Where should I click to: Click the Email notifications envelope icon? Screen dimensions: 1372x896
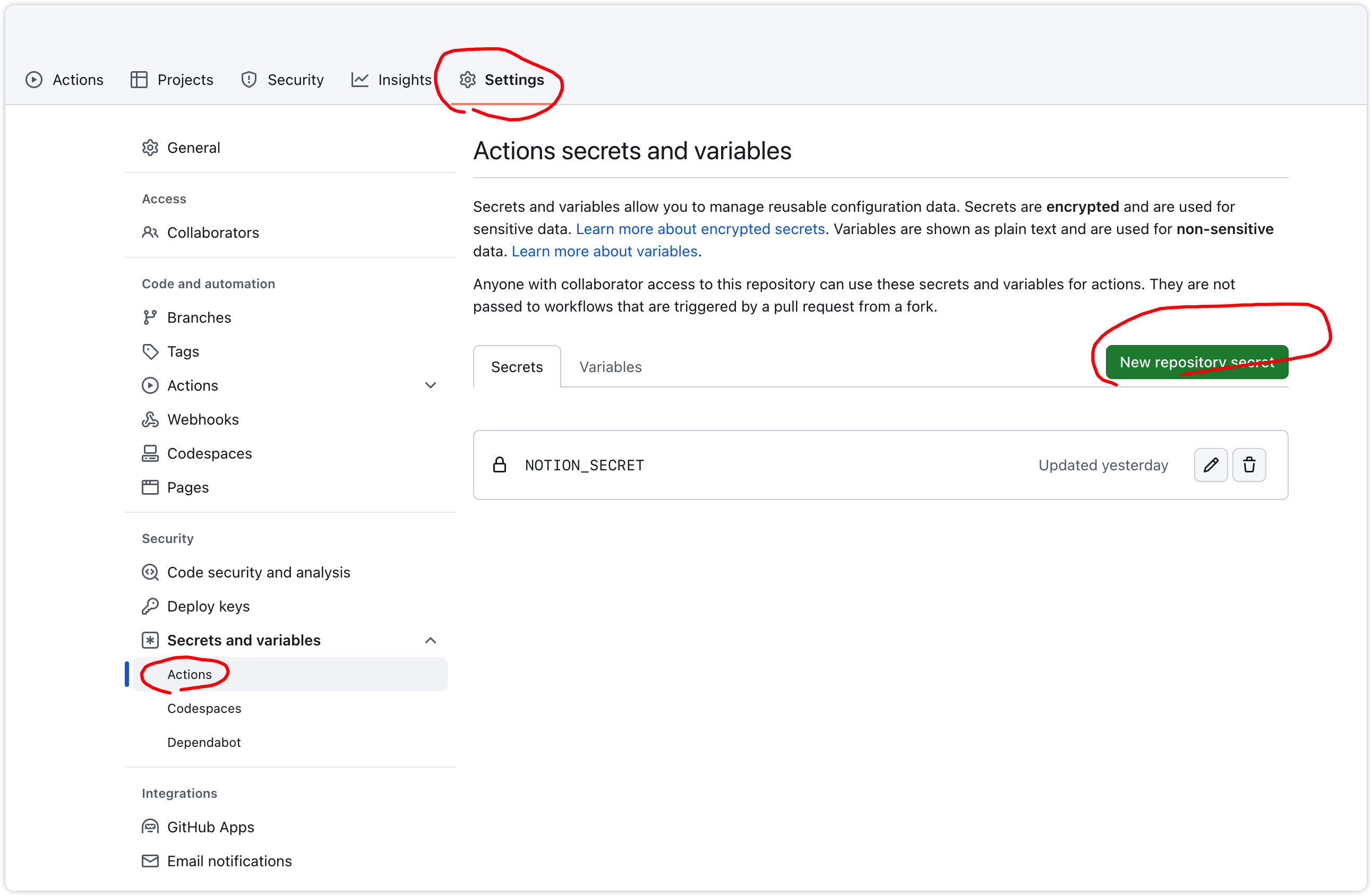click(x=150, y=861)
